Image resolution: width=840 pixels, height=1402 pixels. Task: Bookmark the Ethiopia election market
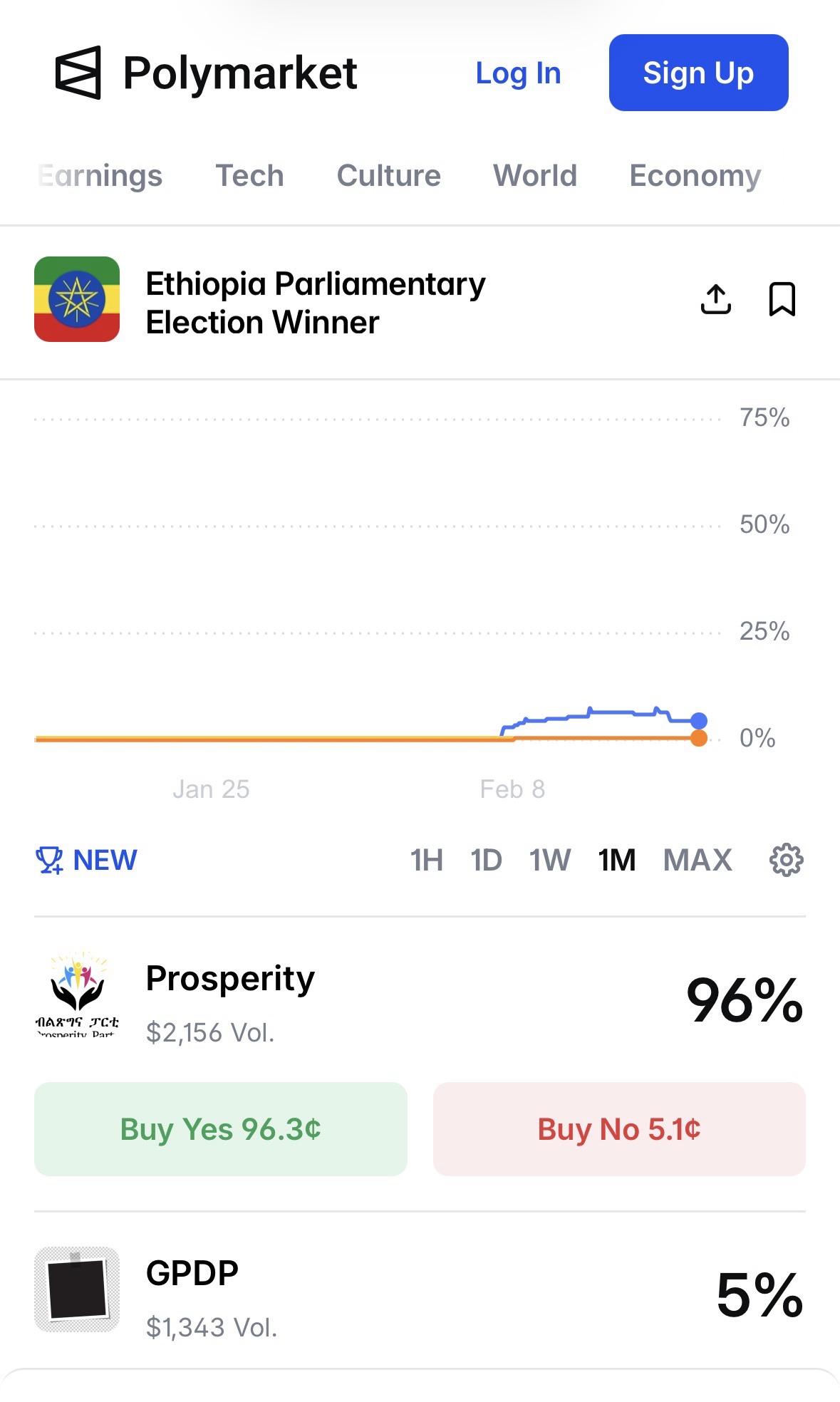pyautogui.click(x=782, y=299)
